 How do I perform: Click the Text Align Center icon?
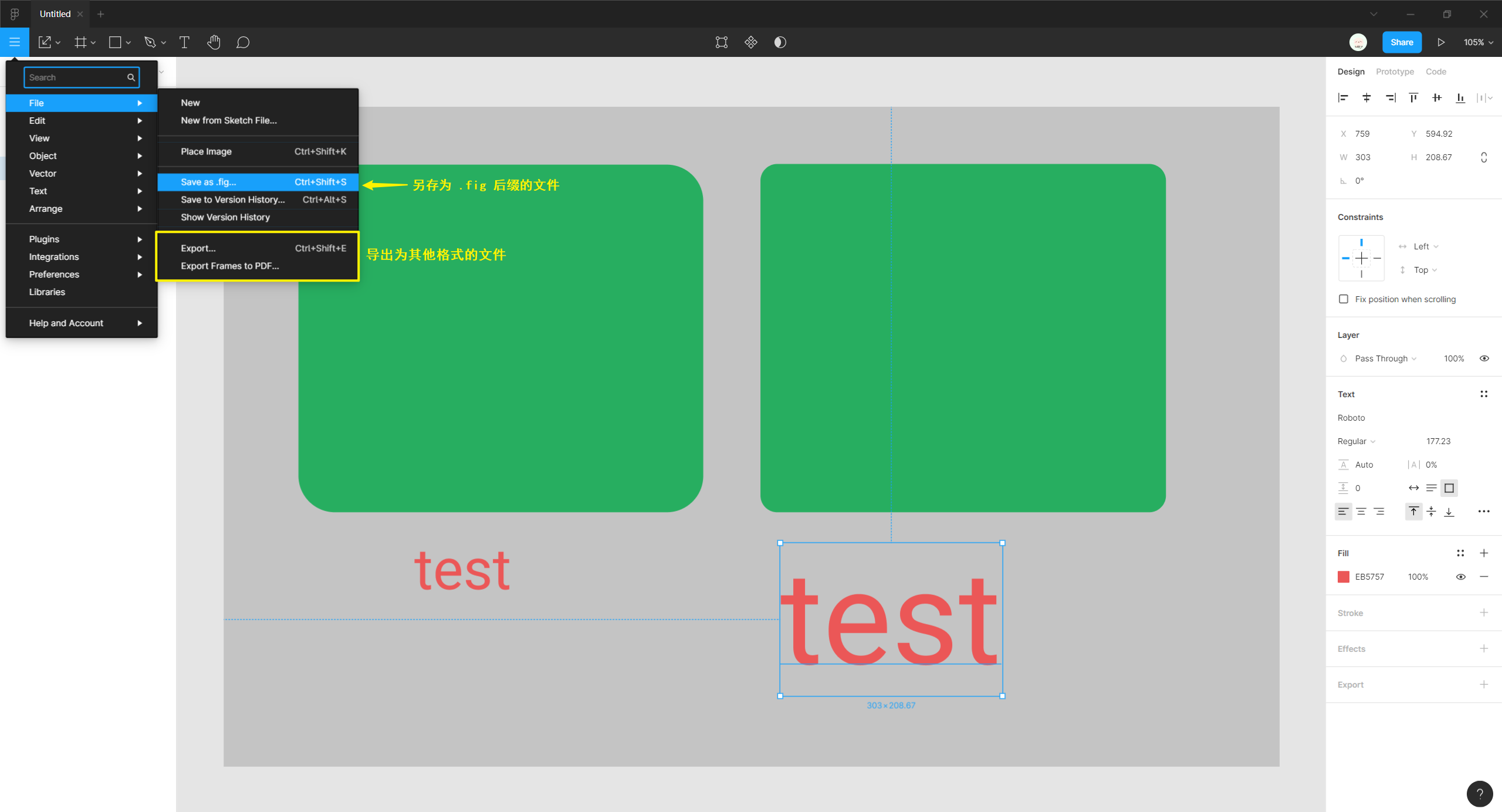(1361, 512)
